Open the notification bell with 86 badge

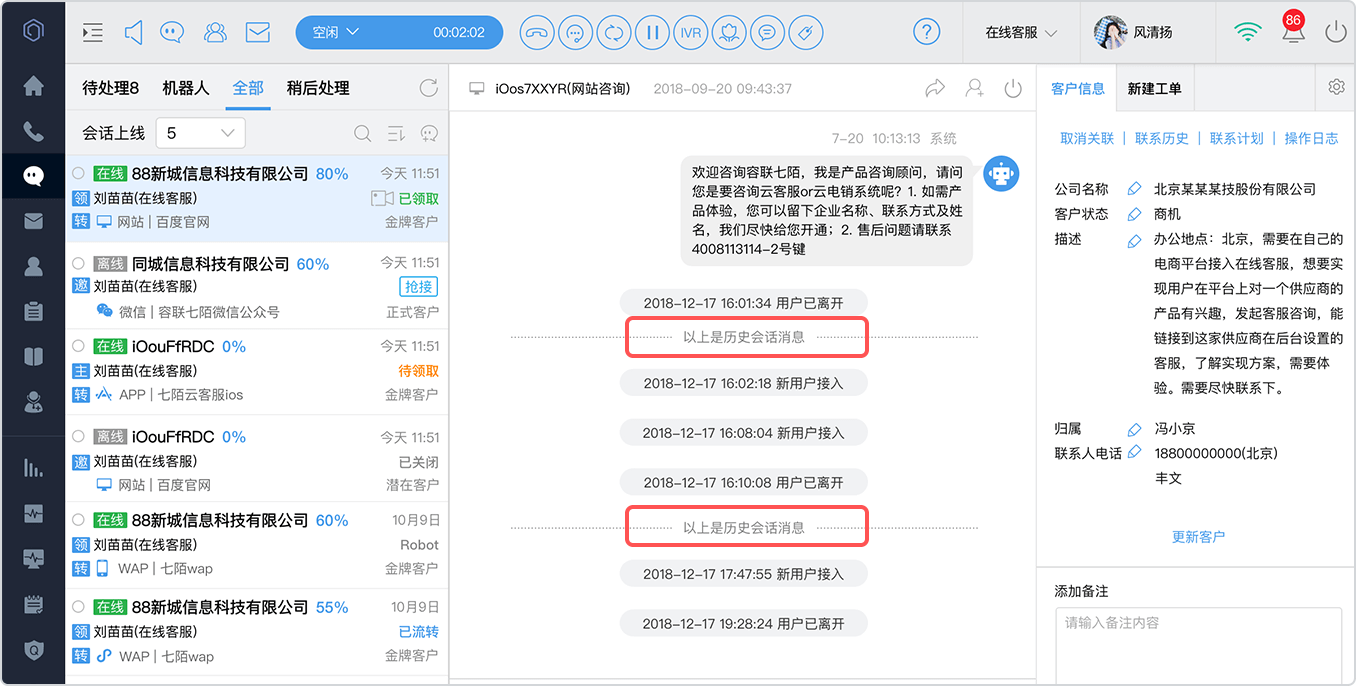click(x=1293, y=31)
